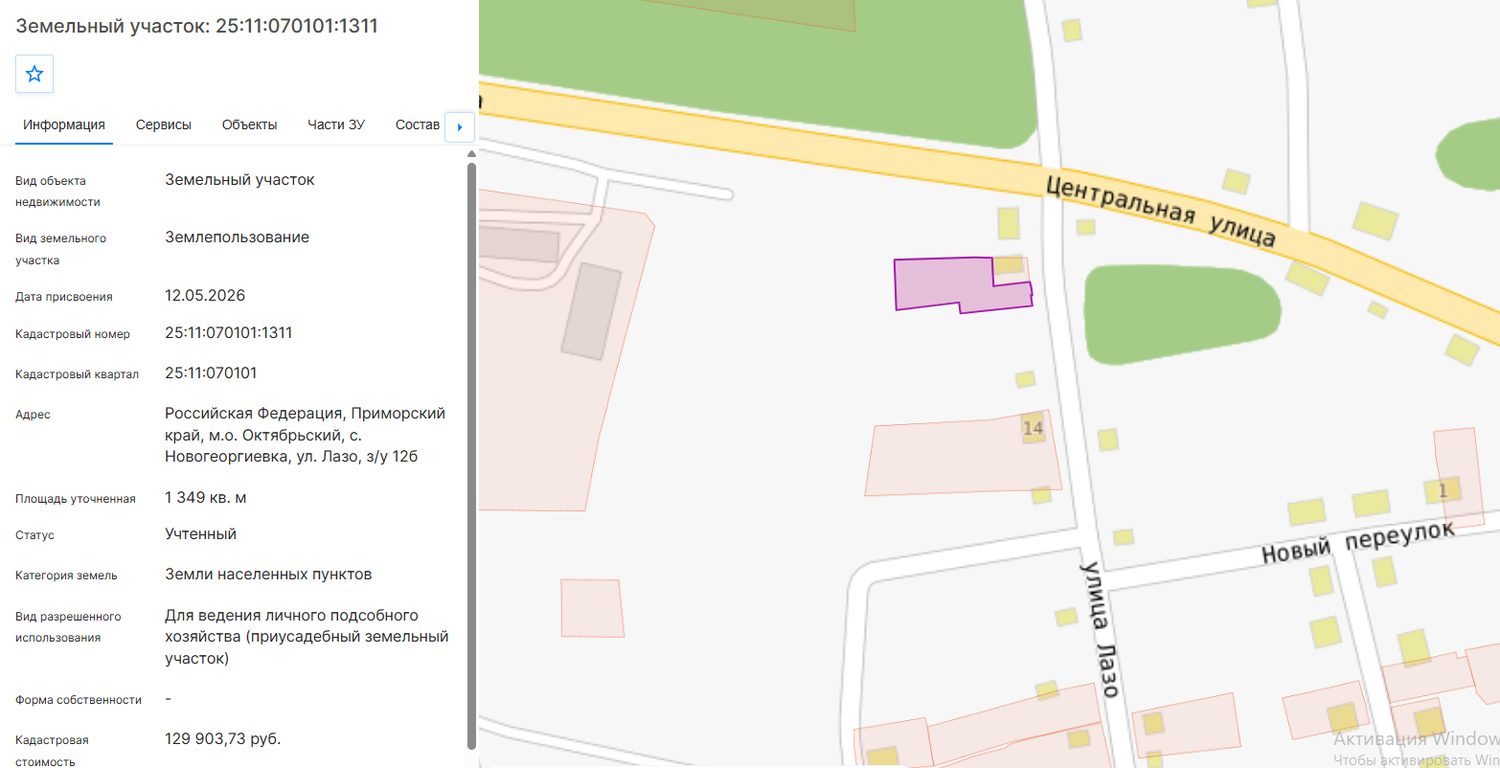1500x768 pixels.
Task: Click cadastral number value 25:11:070101:1311 in the table
Action: [x=229, y=333]
